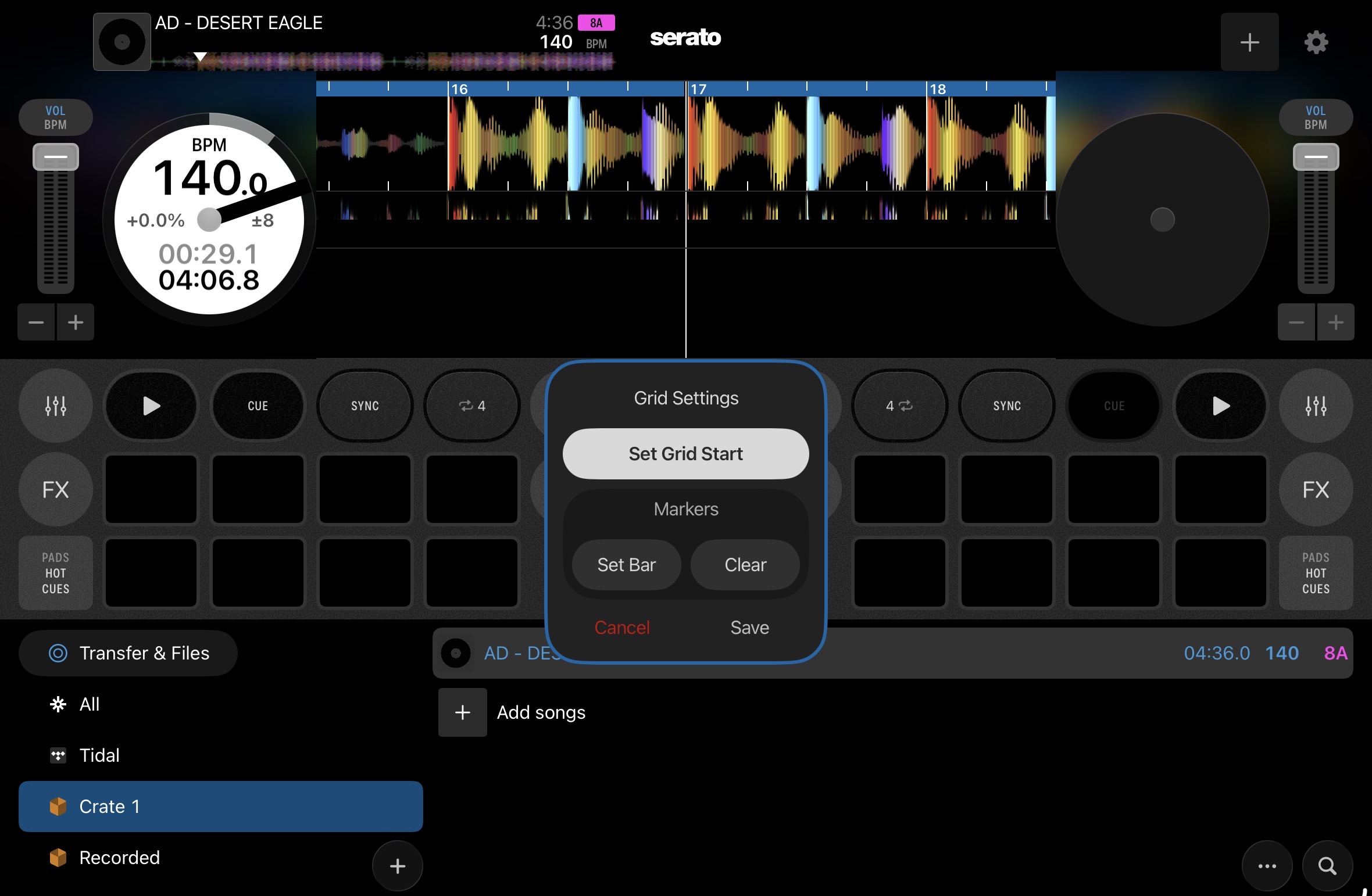Screen dimensions: 1372x896
Task: Open the left FX panel
Action: pyautogui.click(x=56, y=489)
